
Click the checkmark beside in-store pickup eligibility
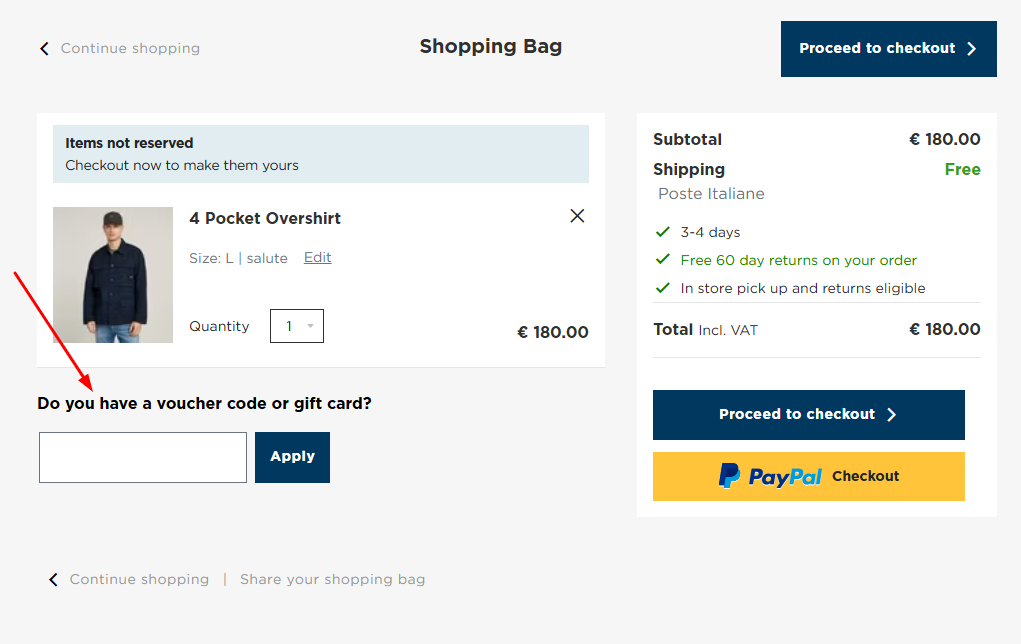pyautogui.click(x=662, y=288)
